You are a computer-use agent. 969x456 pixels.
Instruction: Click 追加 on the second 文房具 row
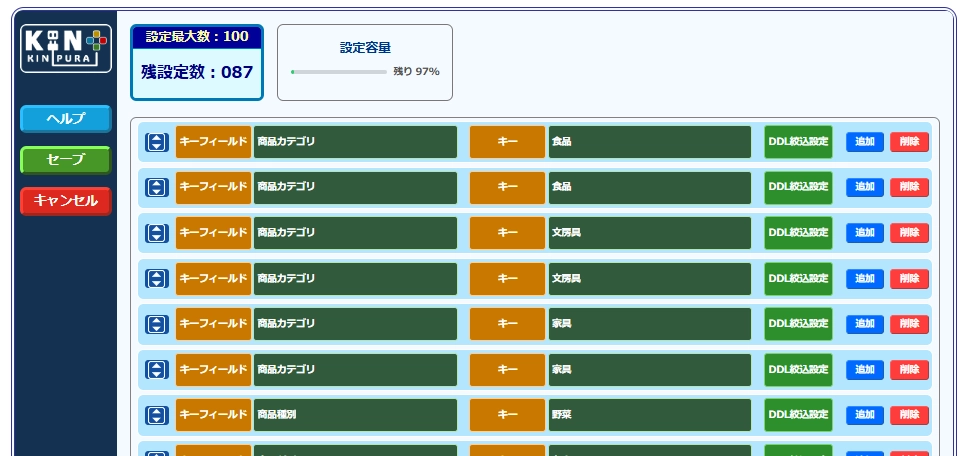pos(865,279)
